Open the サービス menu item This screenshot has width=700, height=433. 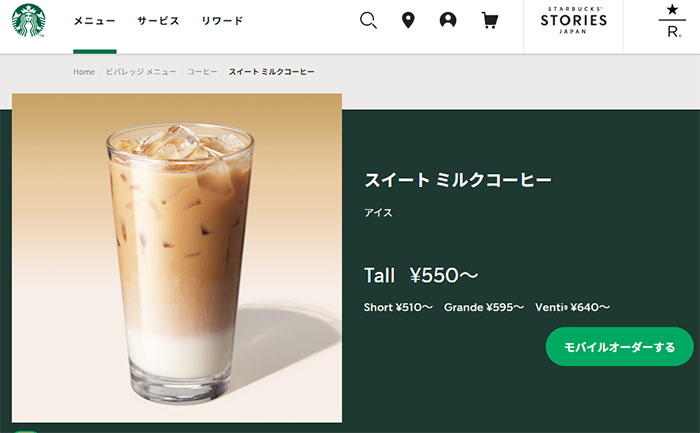click(158, 21)
